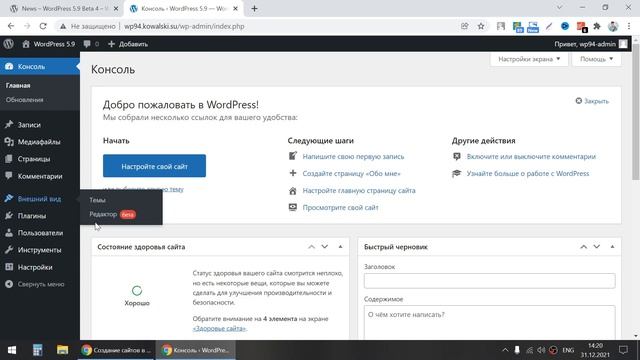The width and height of the screenshot is (640, 360).
Task: Click the volume tray icon
Action: pos(541,350)
